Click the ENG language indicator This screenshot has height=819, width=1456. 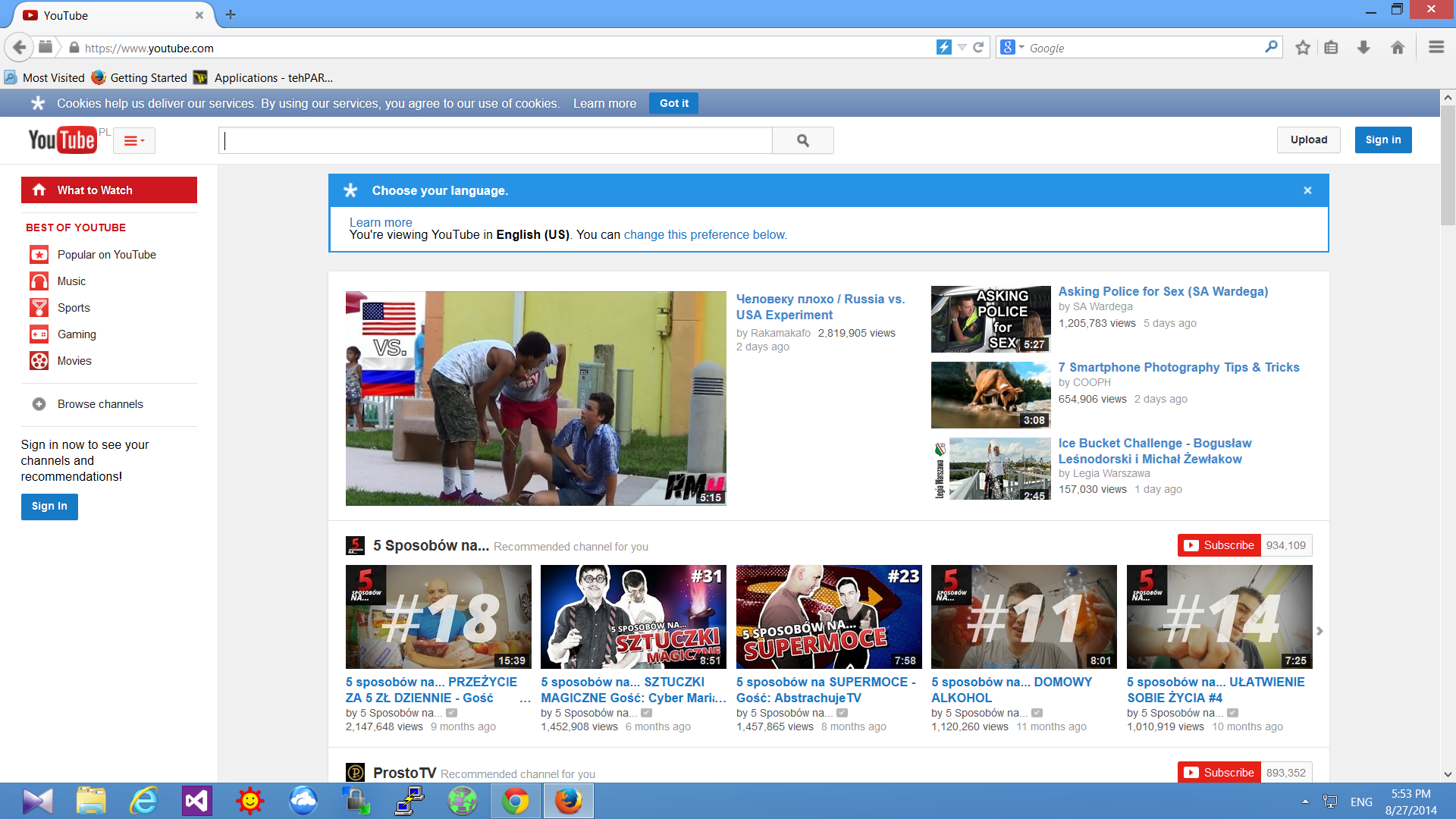[1361, 802]
